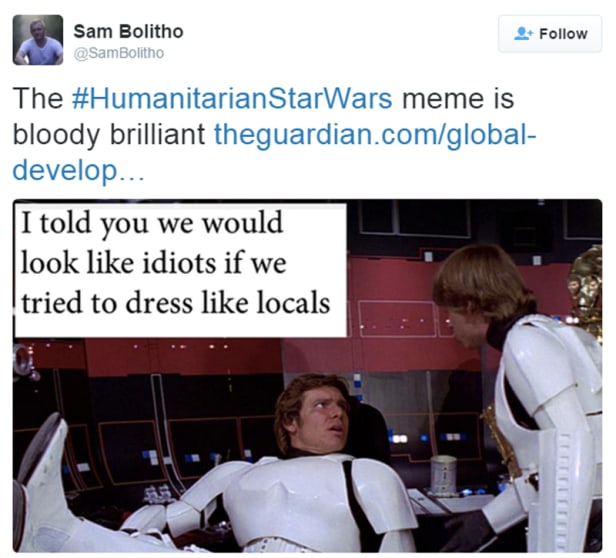Open the @SamBolitho handle link
This screenshot has height=558, width=616.
pos(119,53)
